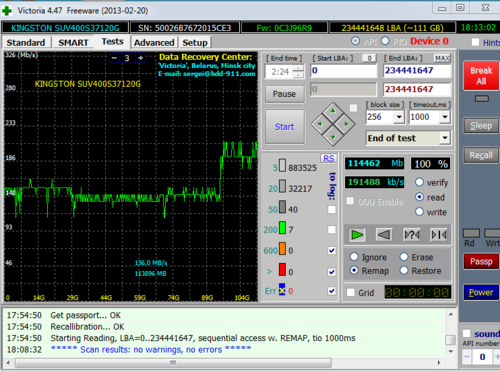Click the right arrow on navigation diamond

[346, 124]
